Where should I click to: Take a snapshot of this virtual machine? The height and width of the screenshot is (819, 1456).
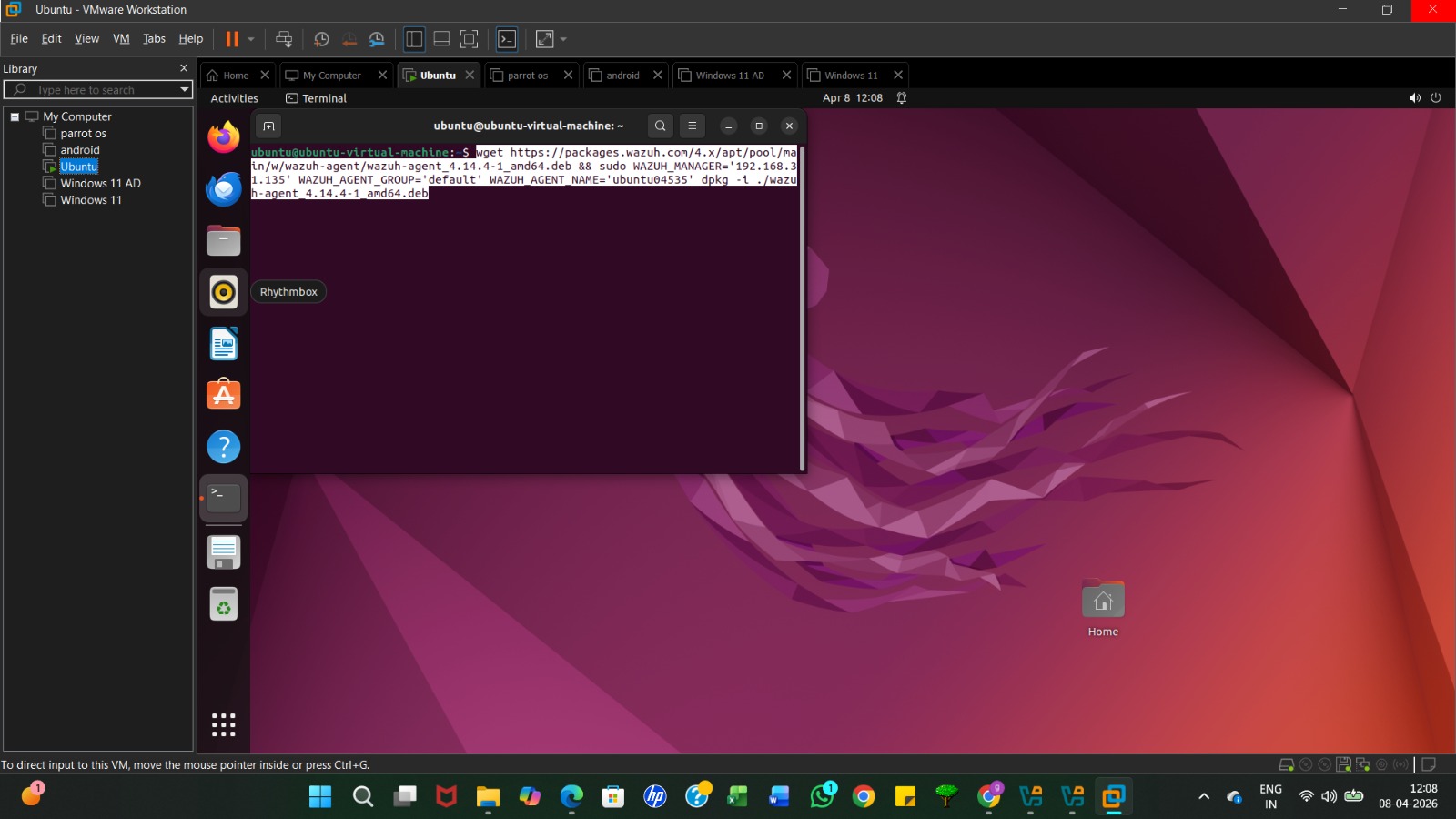[321, 39]
